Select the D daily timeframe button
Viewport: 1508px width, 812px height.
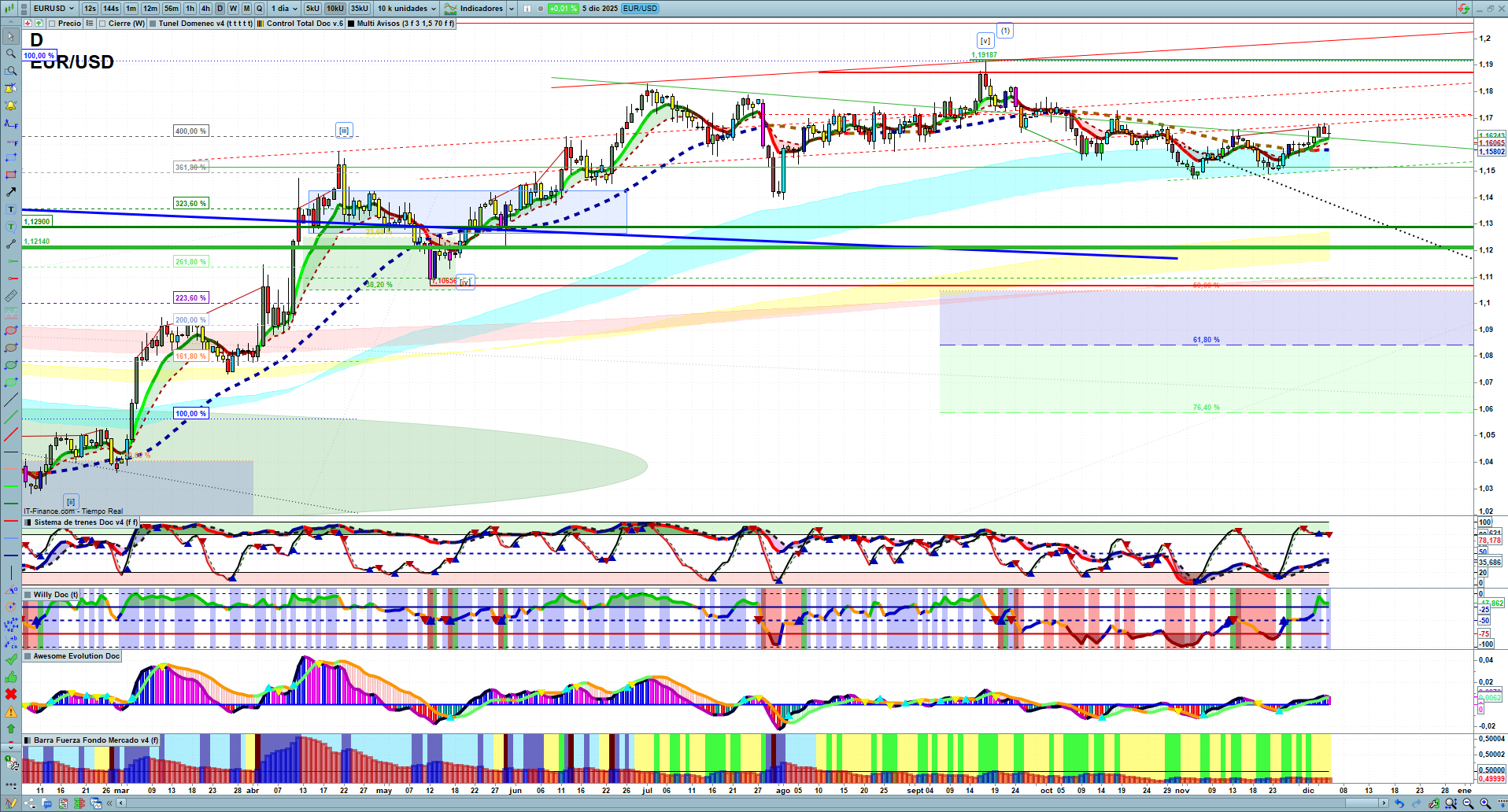point(220,9)
